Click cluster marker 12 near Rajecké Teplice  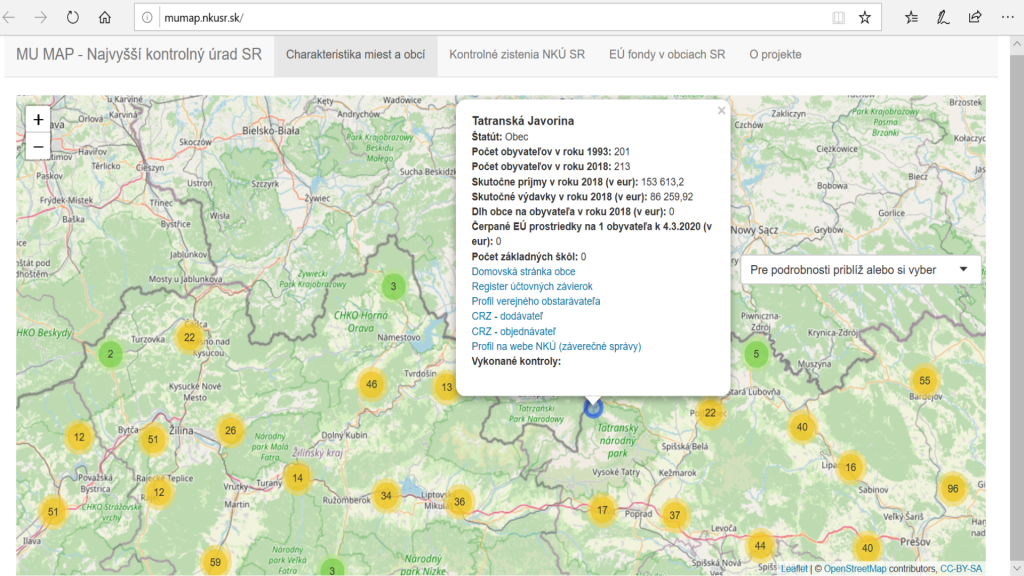click(159, 492)
